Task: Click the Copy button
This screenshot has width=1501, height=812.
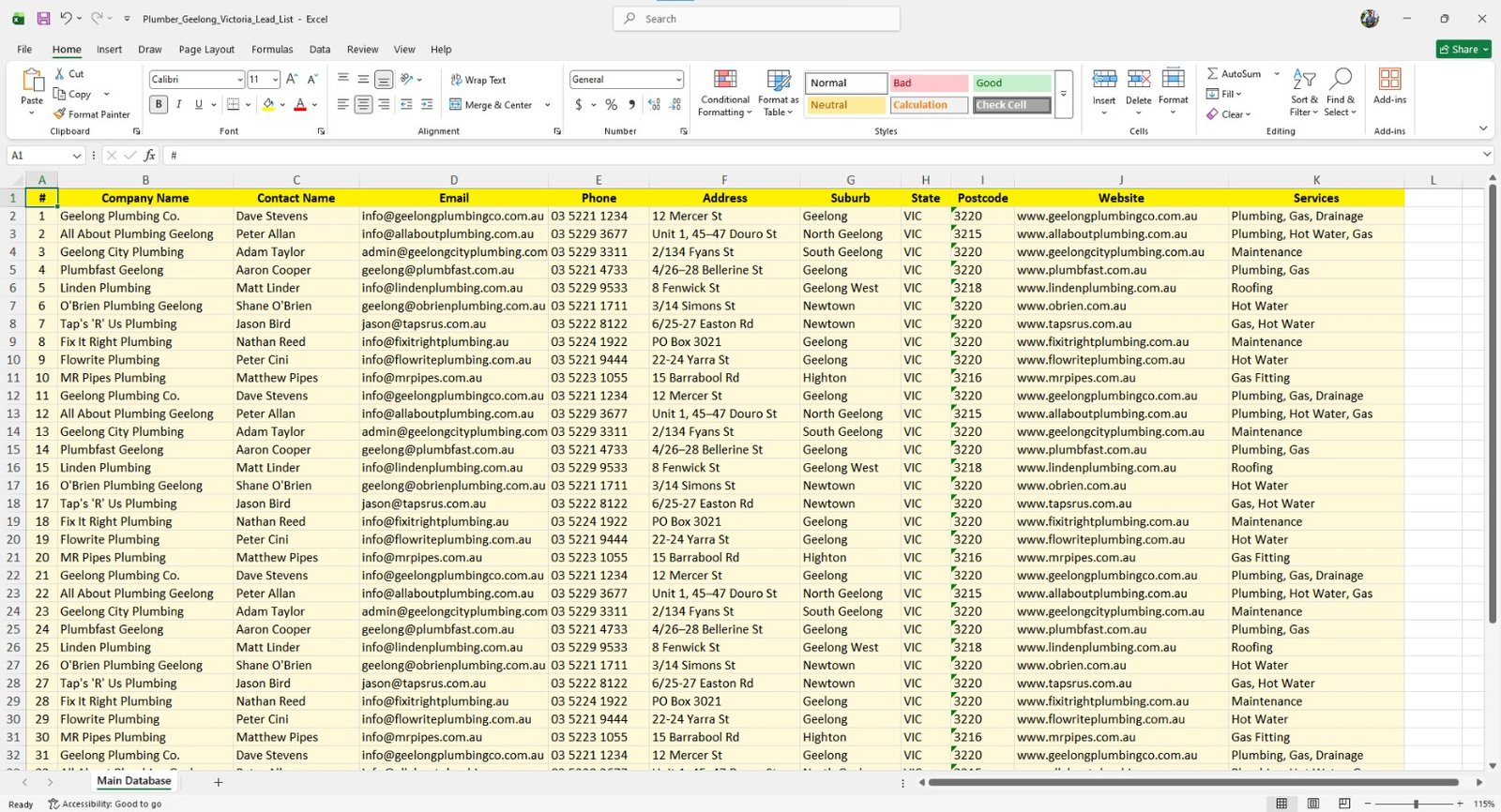Action: (x=73, y=94)
